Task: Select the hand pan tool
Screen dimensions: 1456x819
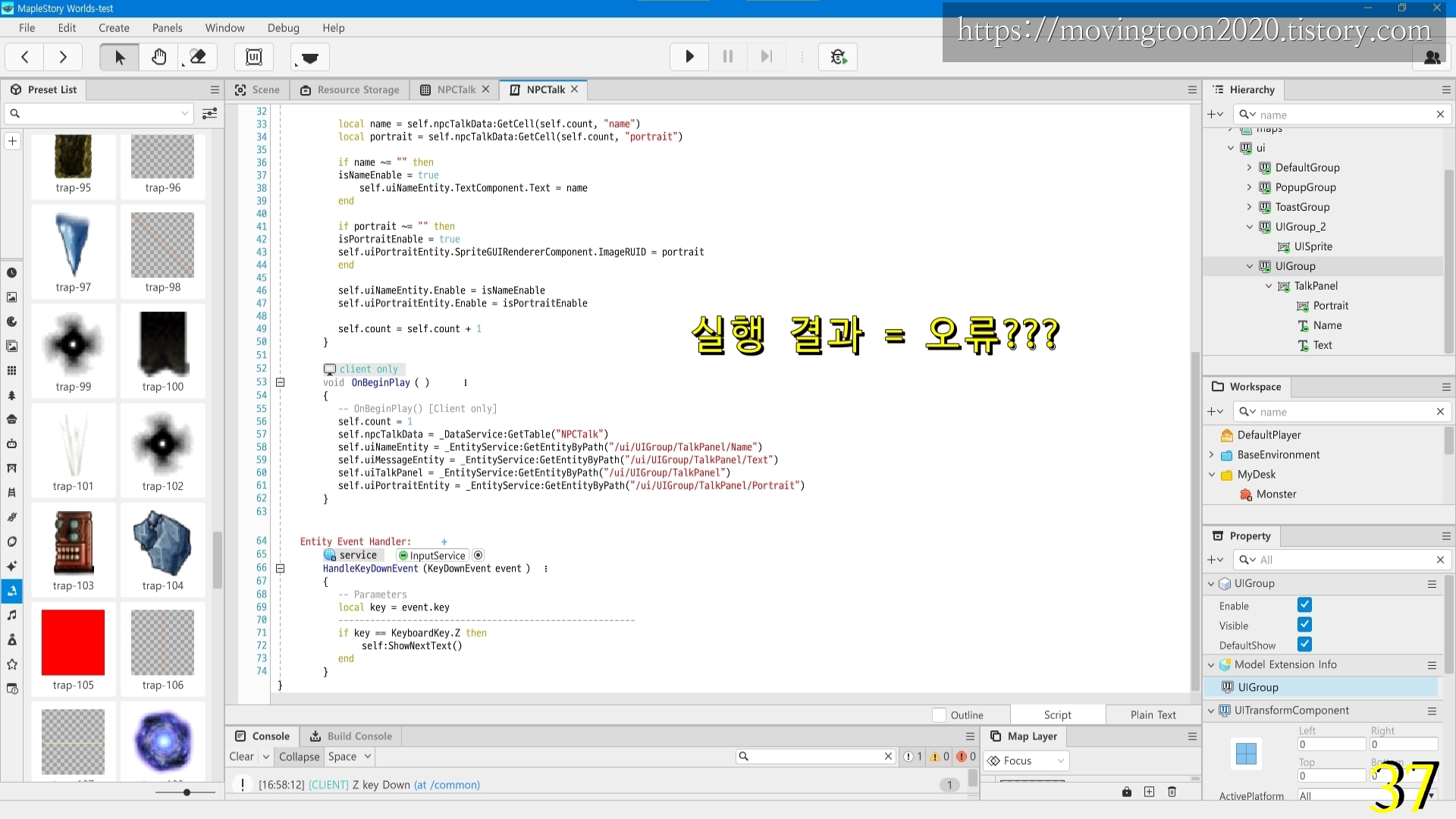Action: point(158,57)
